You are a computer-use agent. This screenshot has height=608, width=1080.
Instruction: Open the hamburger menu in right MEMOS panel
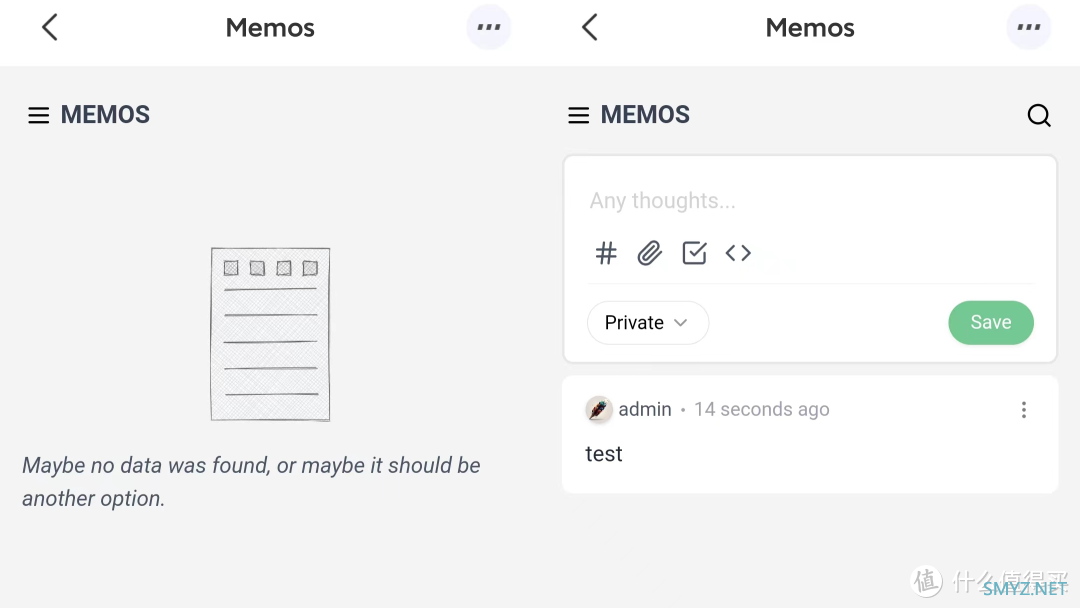[x=579, y=115]
